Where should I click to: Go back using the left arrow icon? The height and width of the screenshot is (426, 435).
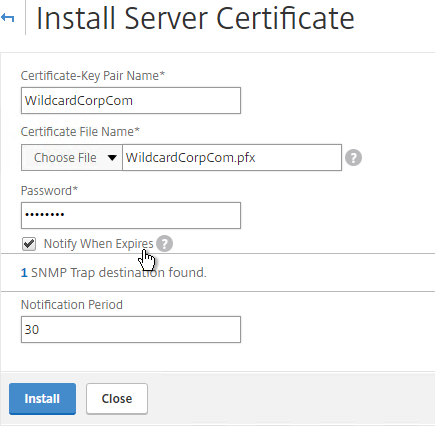(7, 17)
